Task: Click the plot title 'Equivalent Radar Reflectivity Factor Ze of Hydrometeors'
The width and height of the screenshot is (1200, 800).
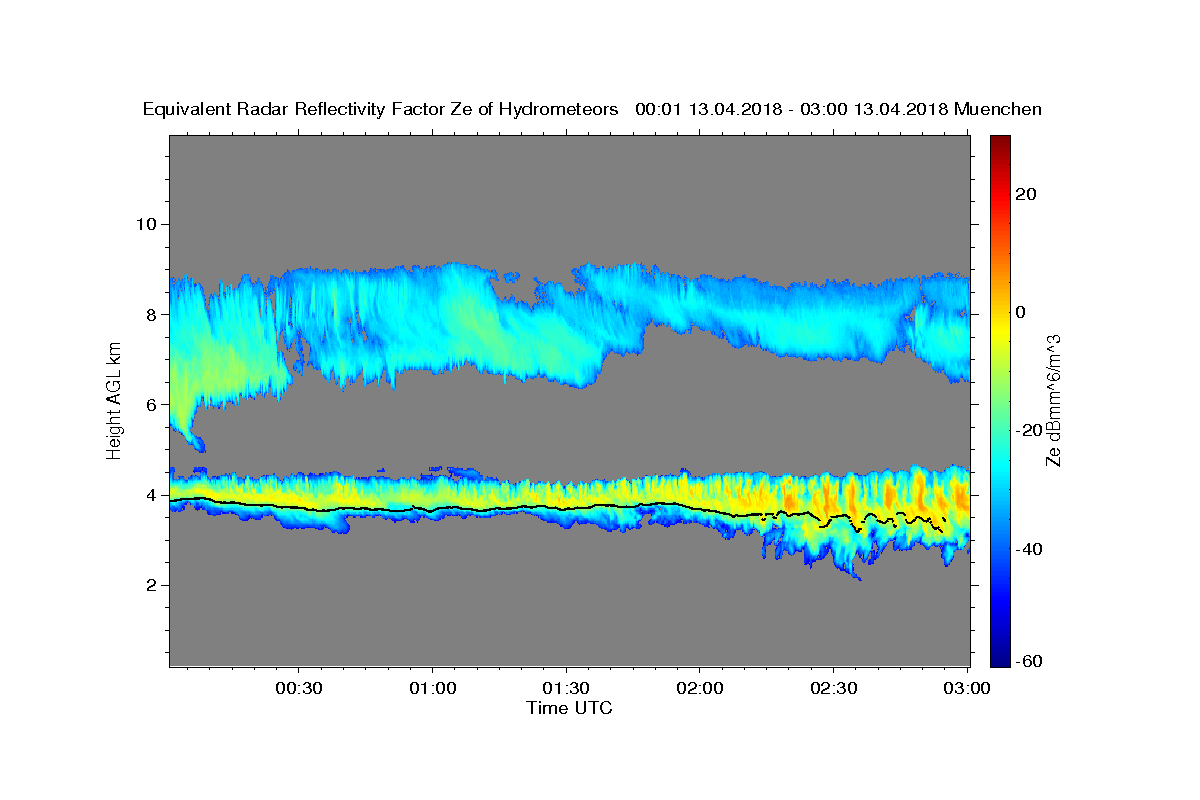Action: point(381,110)
